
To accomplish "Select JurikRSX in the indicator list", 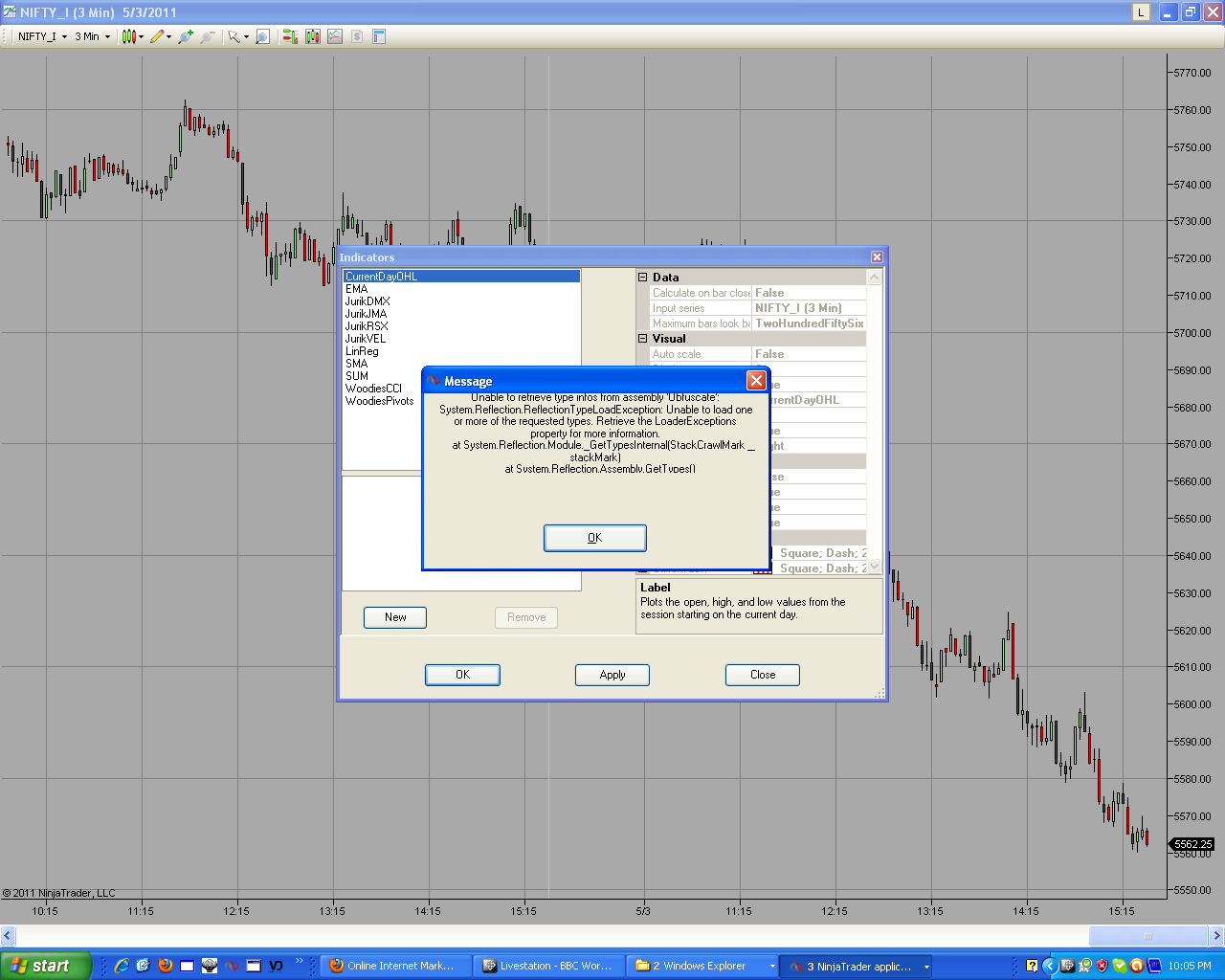I will click(x=461, y=326).
